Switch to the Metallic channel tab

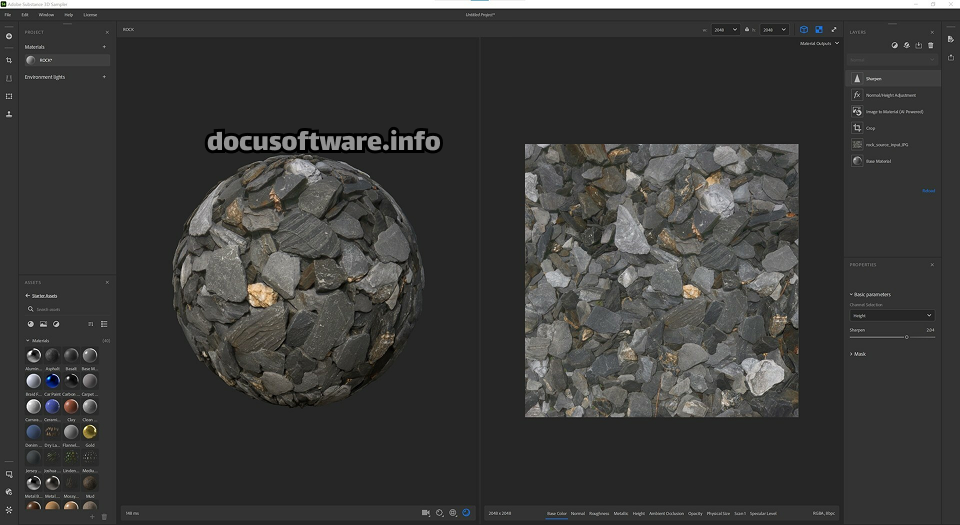621,513
